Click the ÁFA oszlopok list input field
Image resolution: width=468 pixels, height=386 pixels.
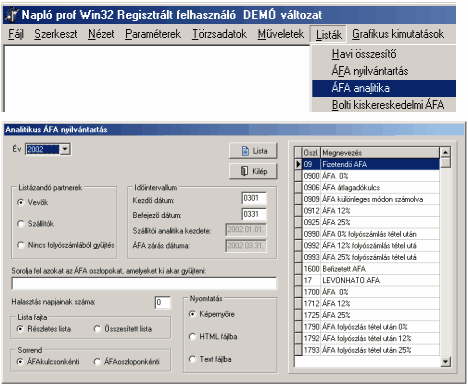tap(144, 283)
